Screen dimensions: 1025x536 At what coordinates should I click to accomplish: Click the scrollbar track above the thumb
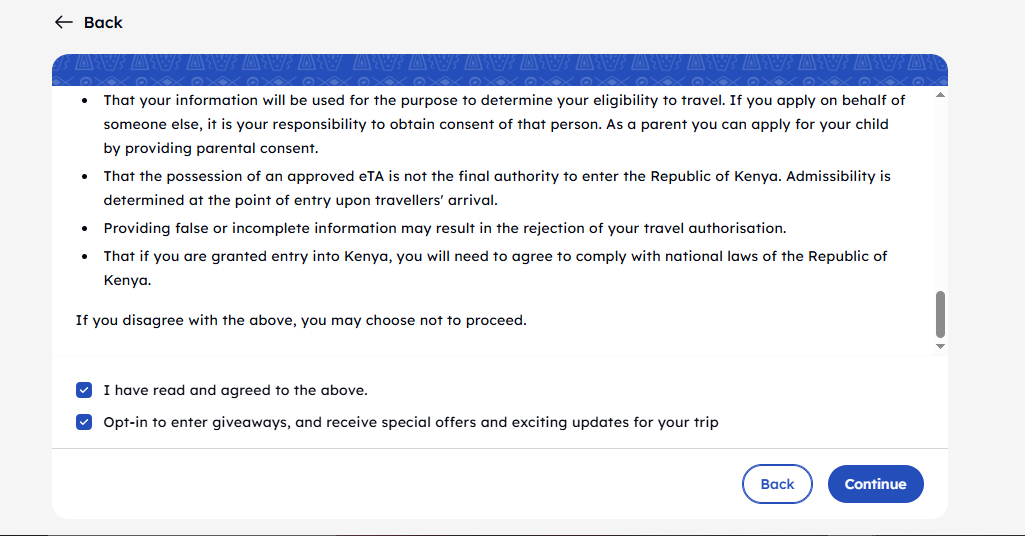pyautogui.click(x=940, y=190)
